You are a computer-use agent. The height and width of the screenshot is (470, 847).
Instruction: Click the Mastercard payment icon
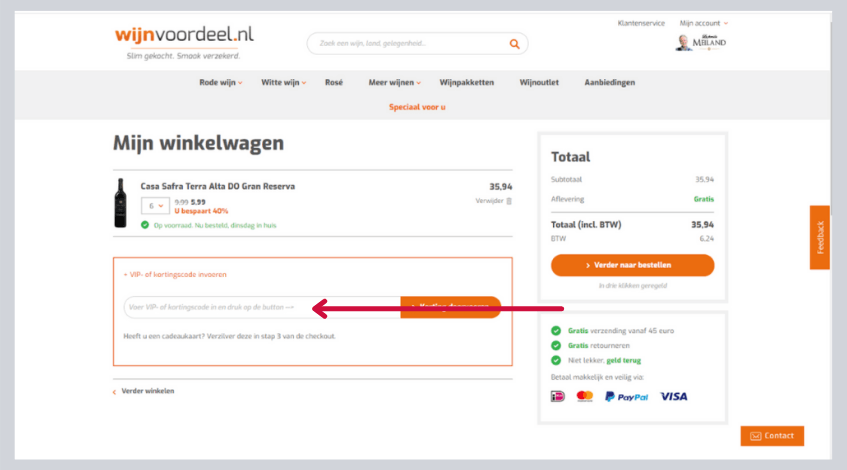click(x=584, y=397)
